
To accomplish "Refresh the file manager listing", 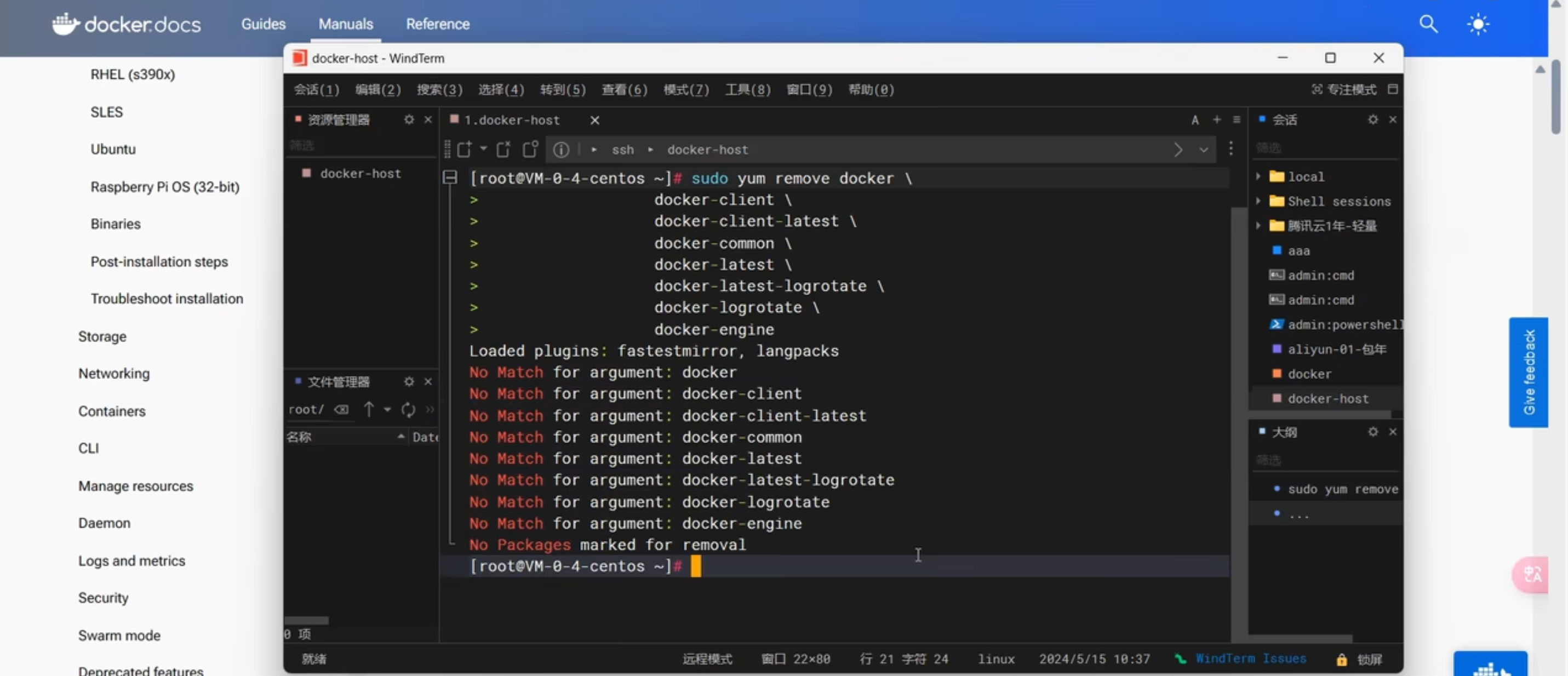I will pos(408,410).
